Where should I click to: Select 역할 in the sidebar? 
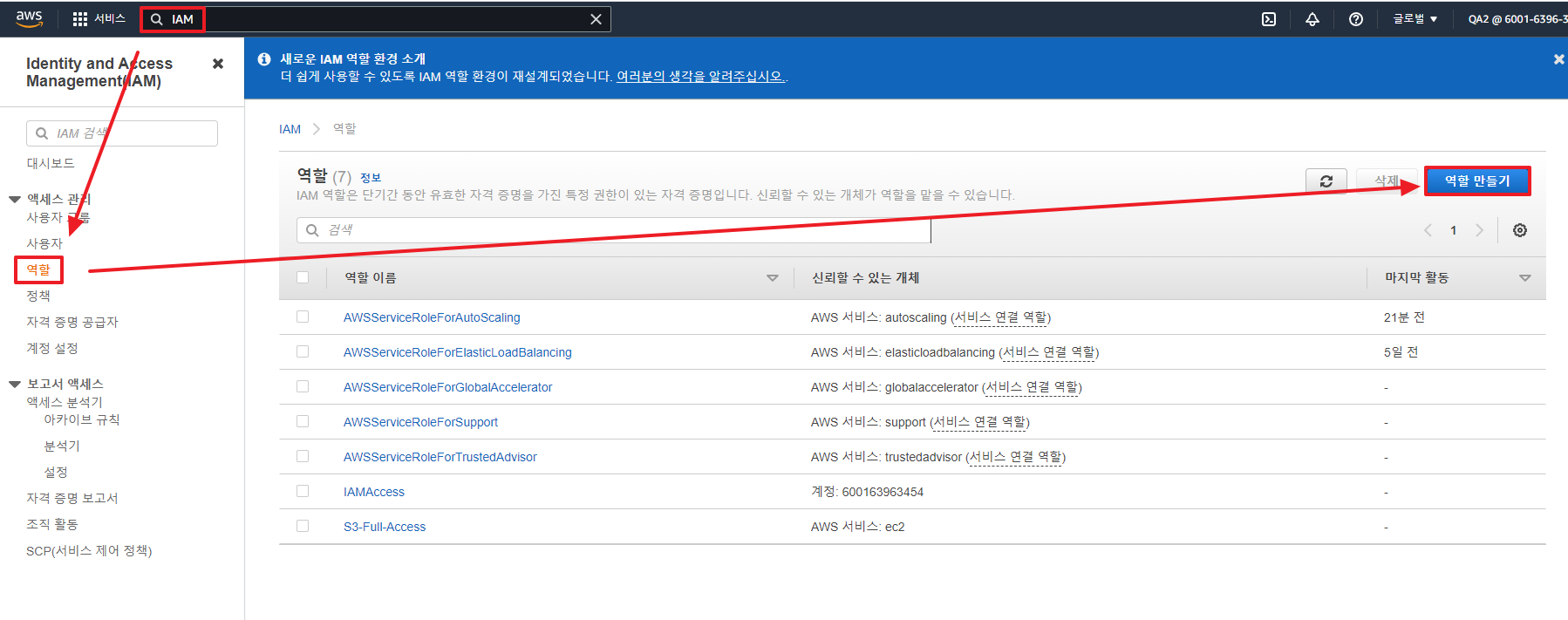tap(38, 269)
